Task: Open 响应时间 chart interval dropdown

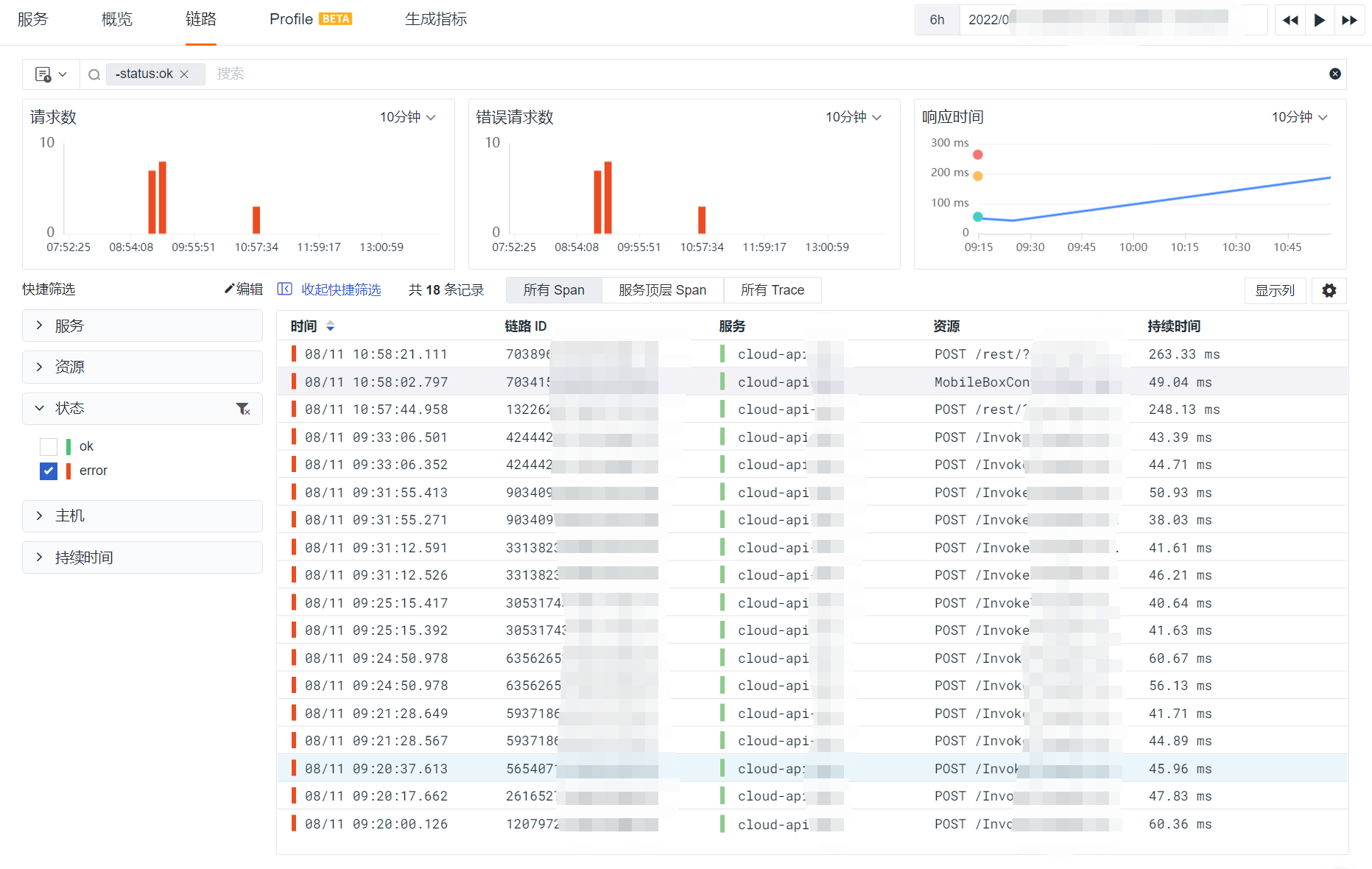Action: 1299,117
